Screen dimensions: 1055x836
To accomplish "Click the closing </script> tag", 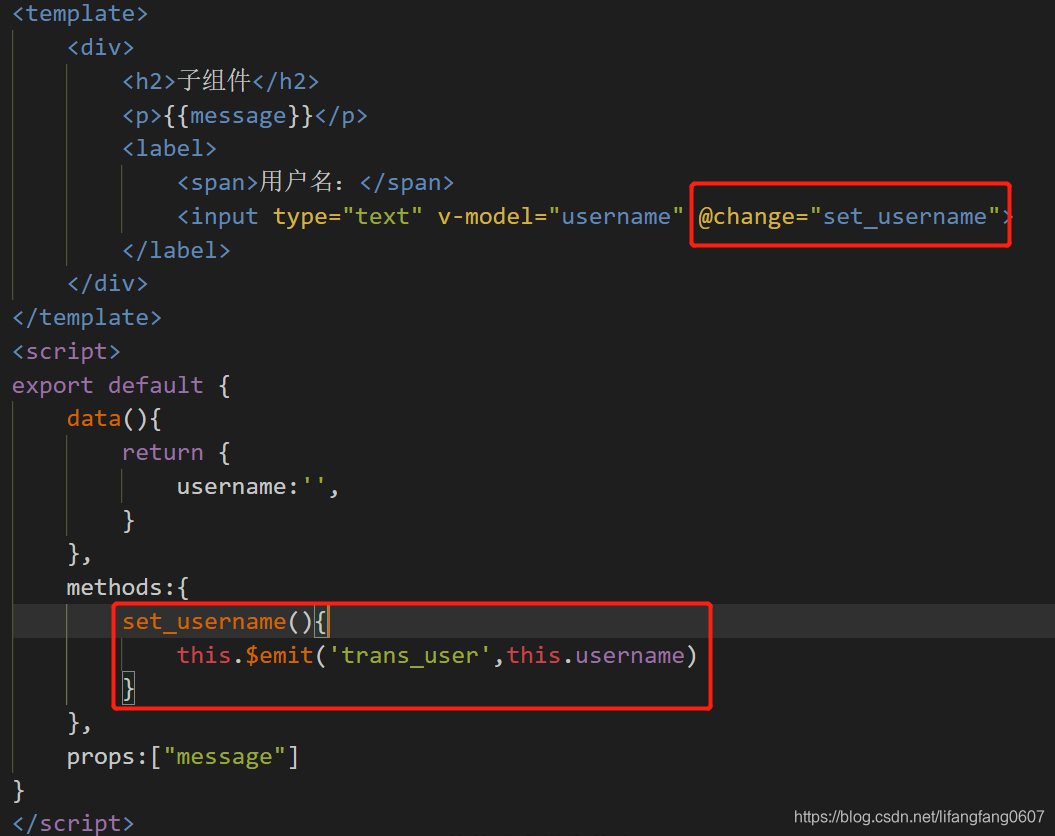I will 73,823.
